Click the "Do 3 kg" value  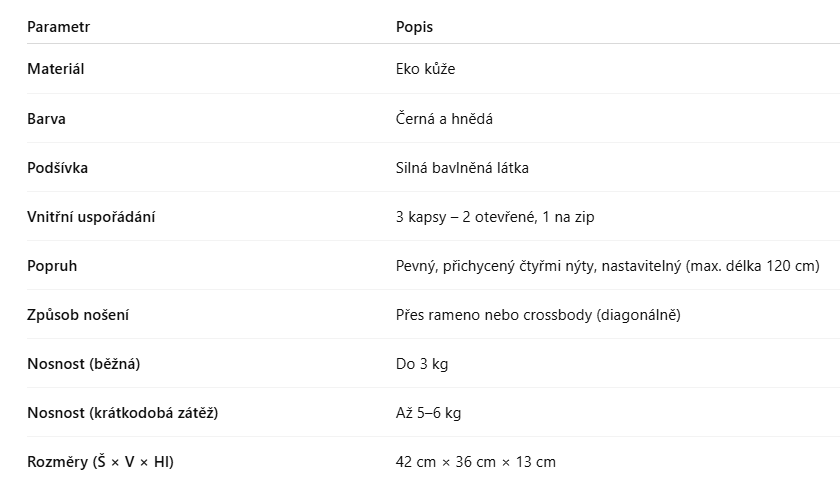[x=422, y=363]
